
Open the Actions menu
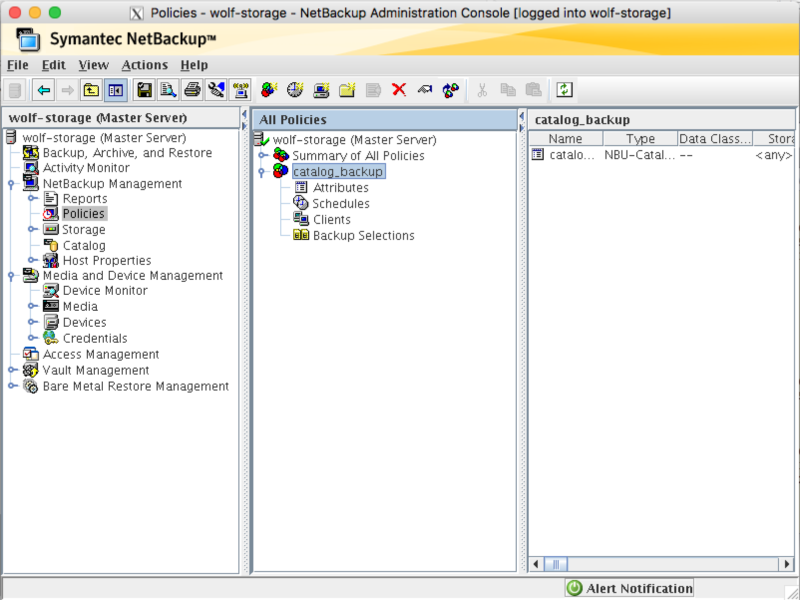[145, 64]
